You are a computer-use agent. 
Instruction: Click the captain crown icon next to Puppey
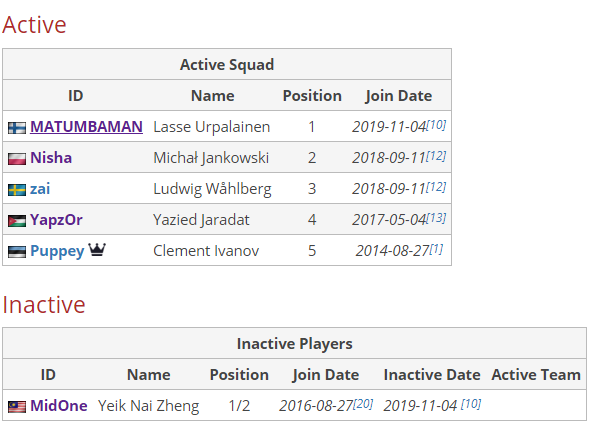click(97, 250)
